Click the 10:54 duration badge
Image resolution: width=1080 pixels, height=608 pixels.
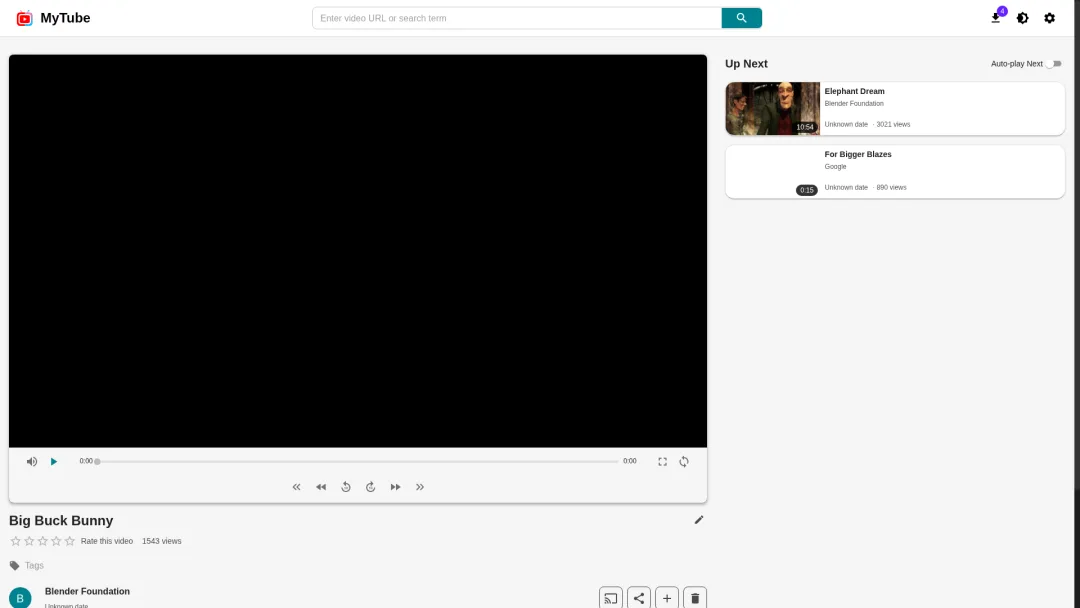pyautogui.click(x=804, y=127)
